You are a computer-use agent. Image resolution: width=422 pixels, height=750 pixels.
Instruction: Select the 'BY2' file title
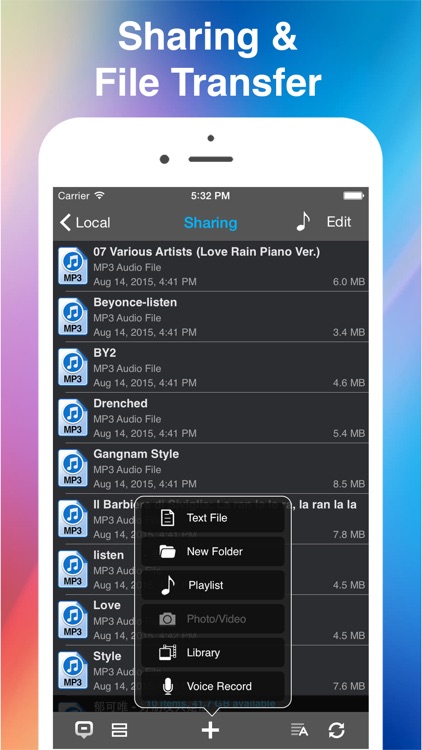[x=105, y=353]
